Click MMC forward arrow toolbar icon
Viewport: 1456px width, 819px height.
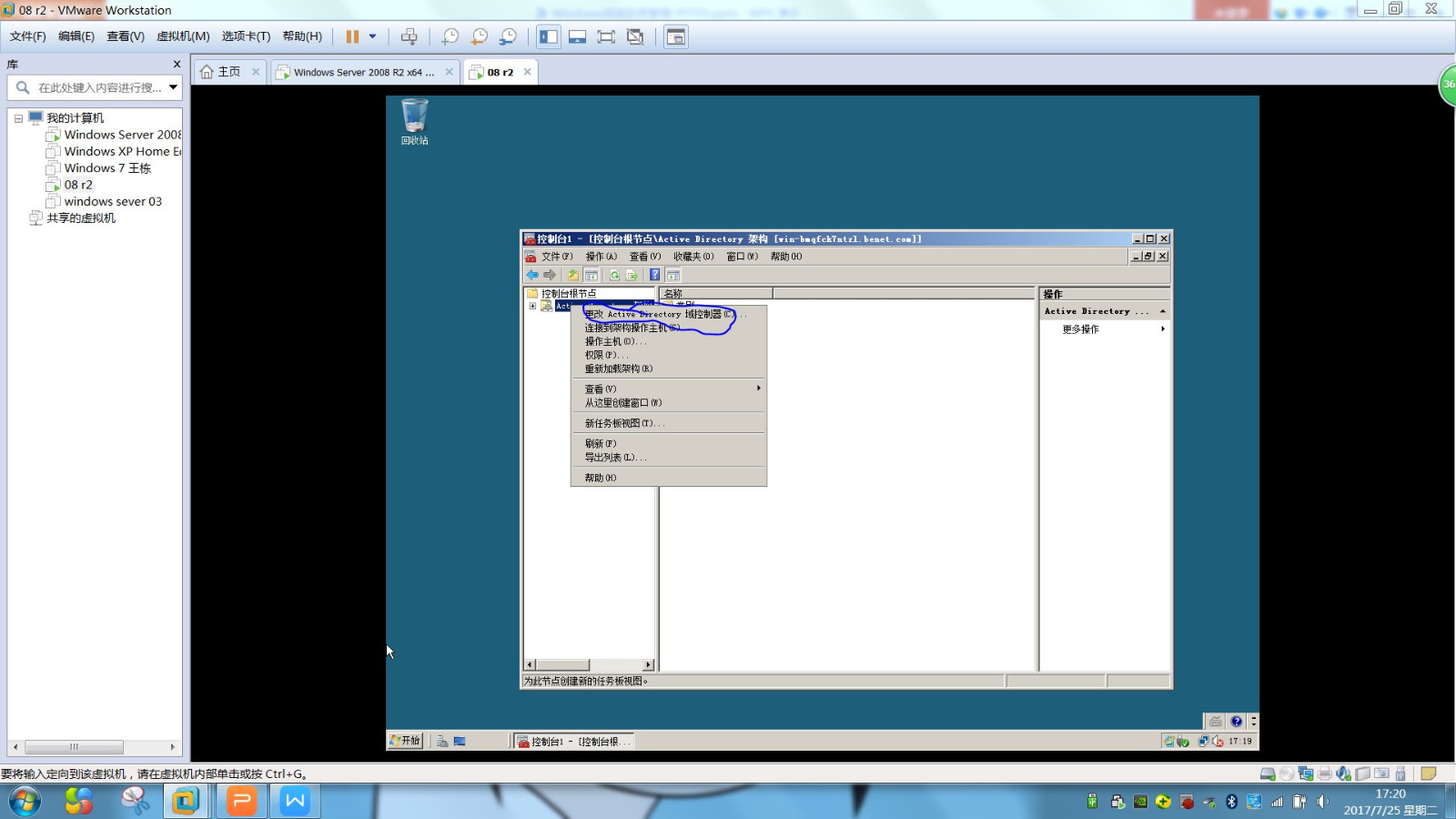(550, 275)
